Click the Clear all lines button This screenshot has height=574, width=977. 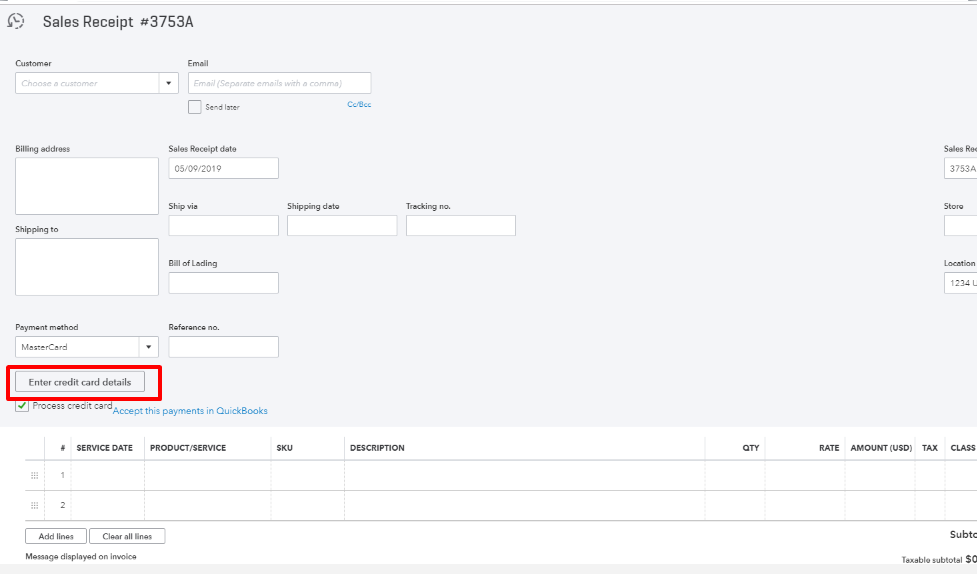(127, 536)
